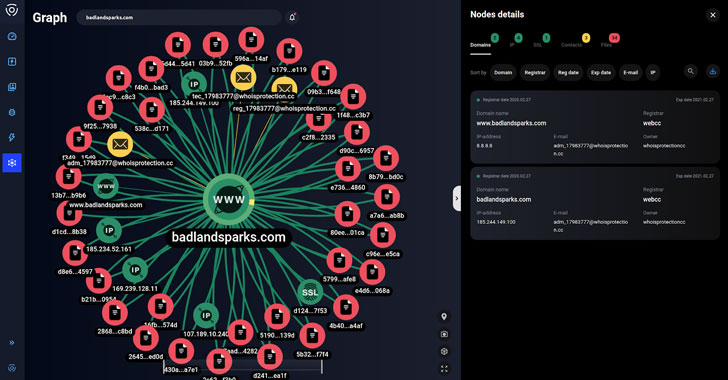Image resolution: width=728 pixels, height=380 pixels.
Task: Open search in Nodes details panel
Action: point(690,71)
